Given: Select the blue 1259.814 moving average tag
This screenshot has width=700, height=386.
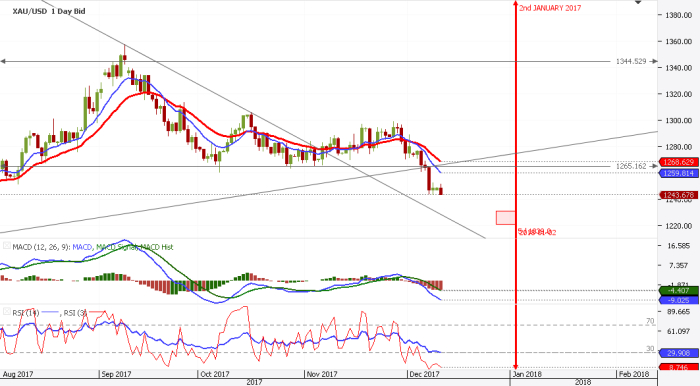Looking at the screenshot, I should coord(679,173).
